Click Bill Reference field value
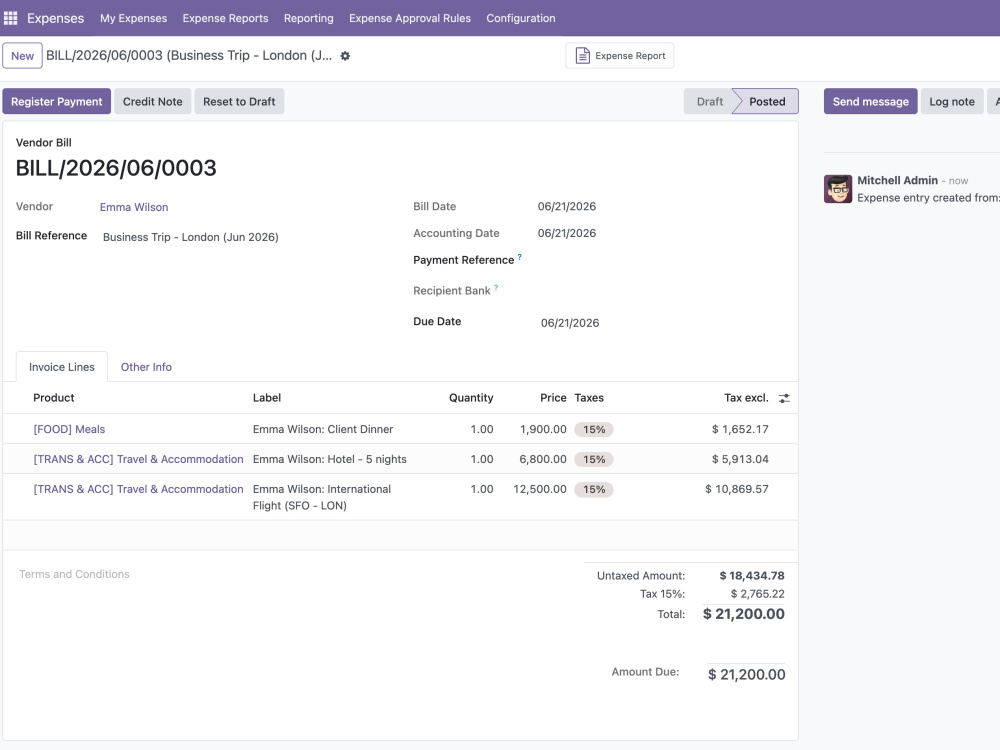The height and width of the screenshot is (750, 1000). [191, 237]
